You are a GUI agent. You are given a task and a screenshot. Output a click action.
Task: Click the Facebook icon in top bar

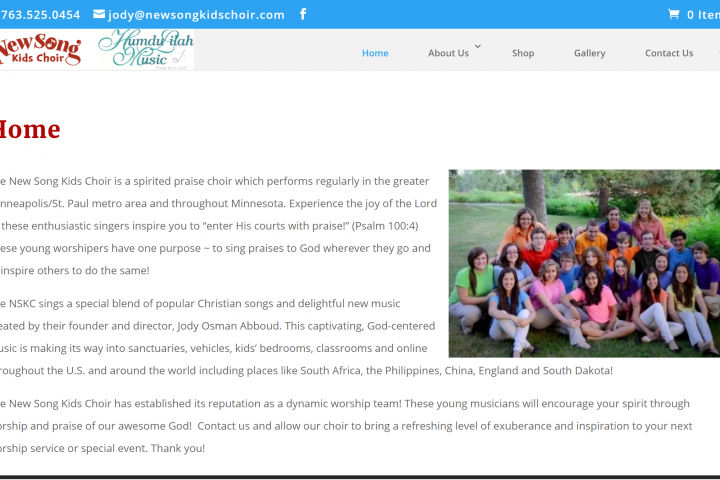(x=303, y=14)
